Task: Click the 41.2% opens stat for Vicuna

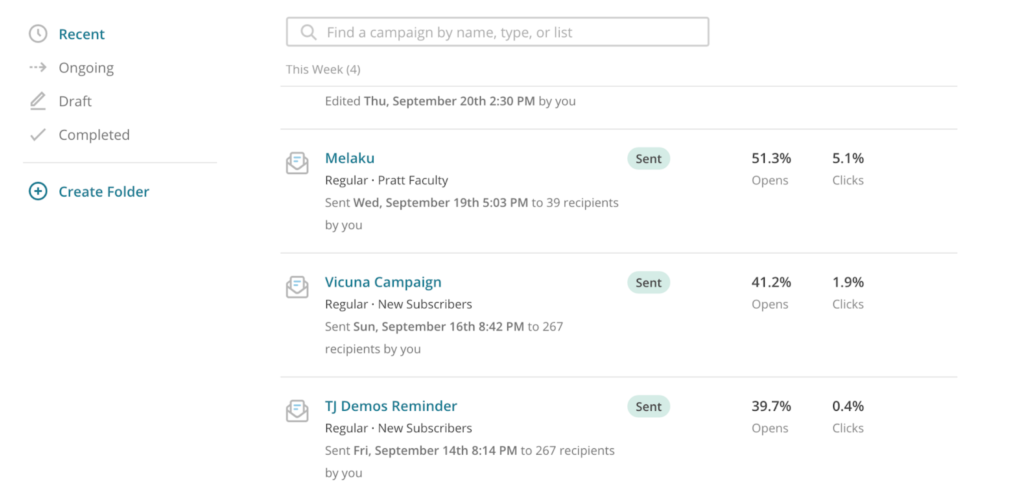Action: point(771,282)
